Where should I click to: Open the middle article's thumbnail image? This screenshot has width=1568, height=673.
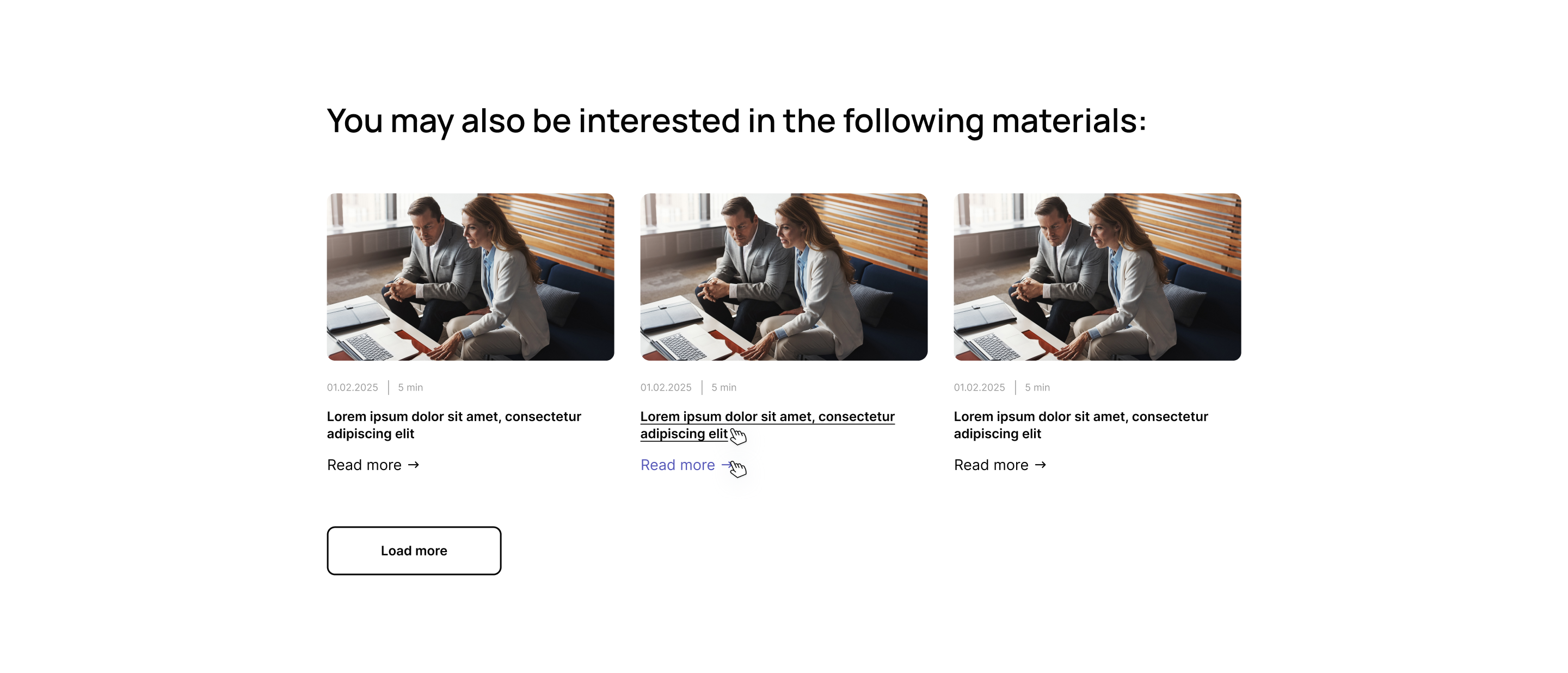783,277
